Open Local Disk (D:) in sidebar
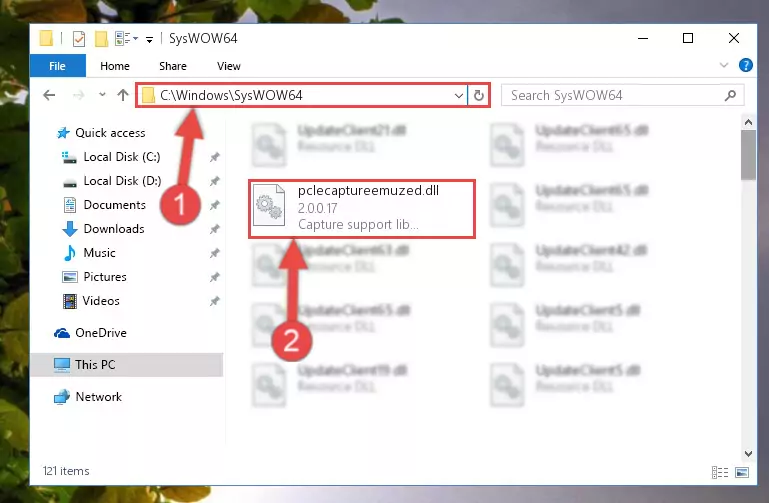The height and width of the screenshot is (503, 769). [112, 181]
